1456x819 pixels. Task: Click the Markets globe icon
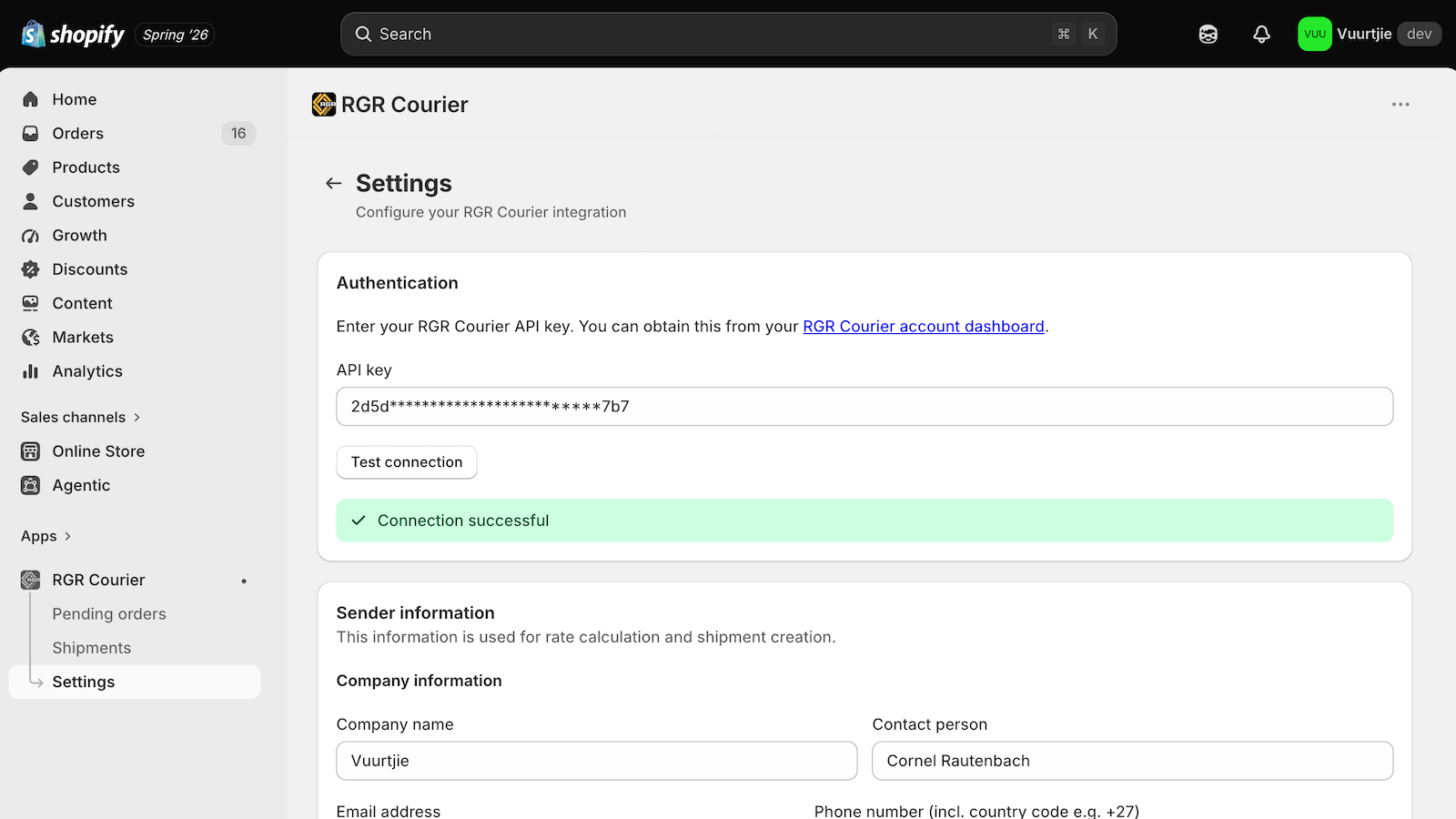click(31, 338)
